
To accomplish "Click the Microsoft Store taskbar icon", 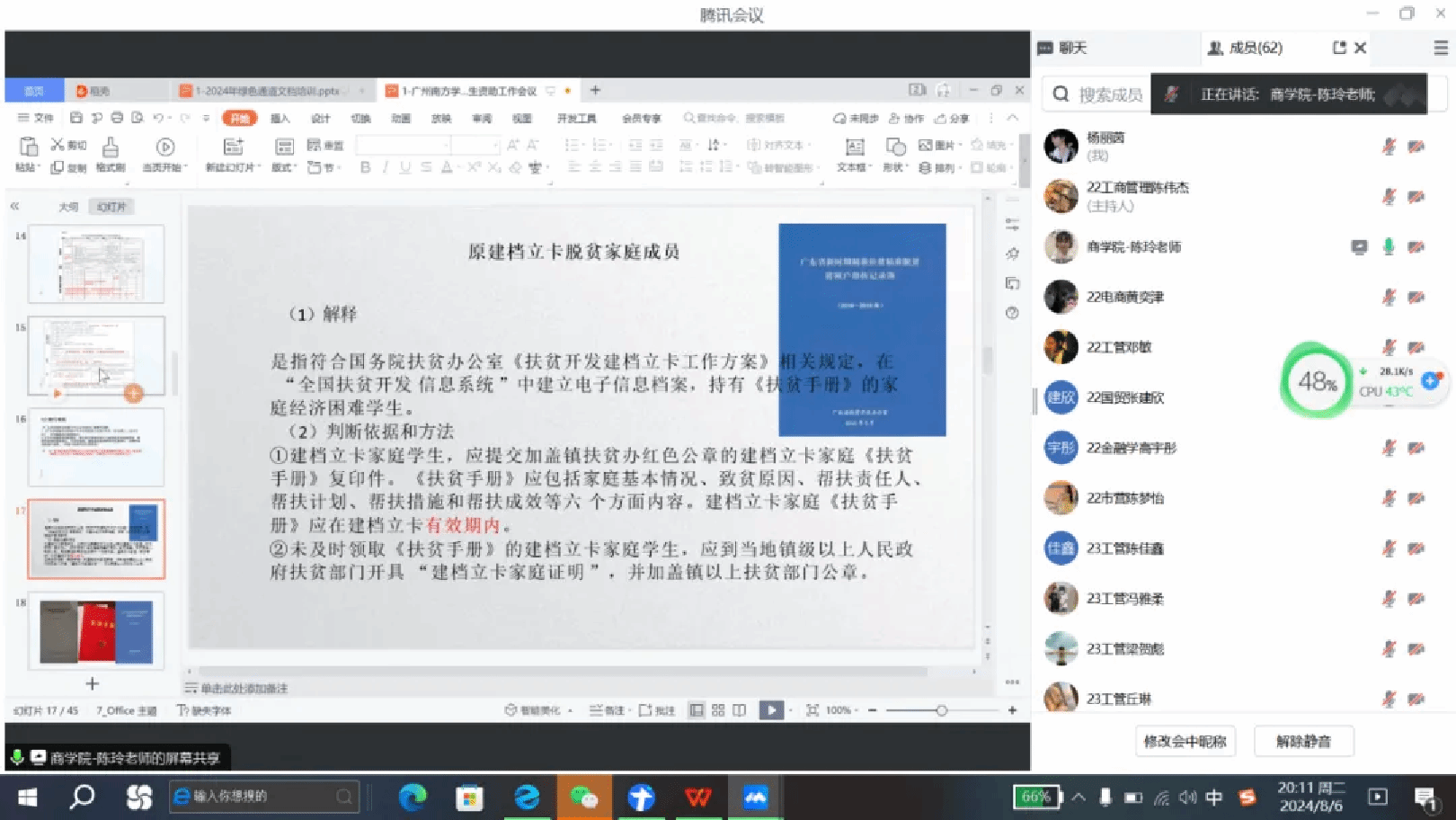I will (x=469, y=797).
